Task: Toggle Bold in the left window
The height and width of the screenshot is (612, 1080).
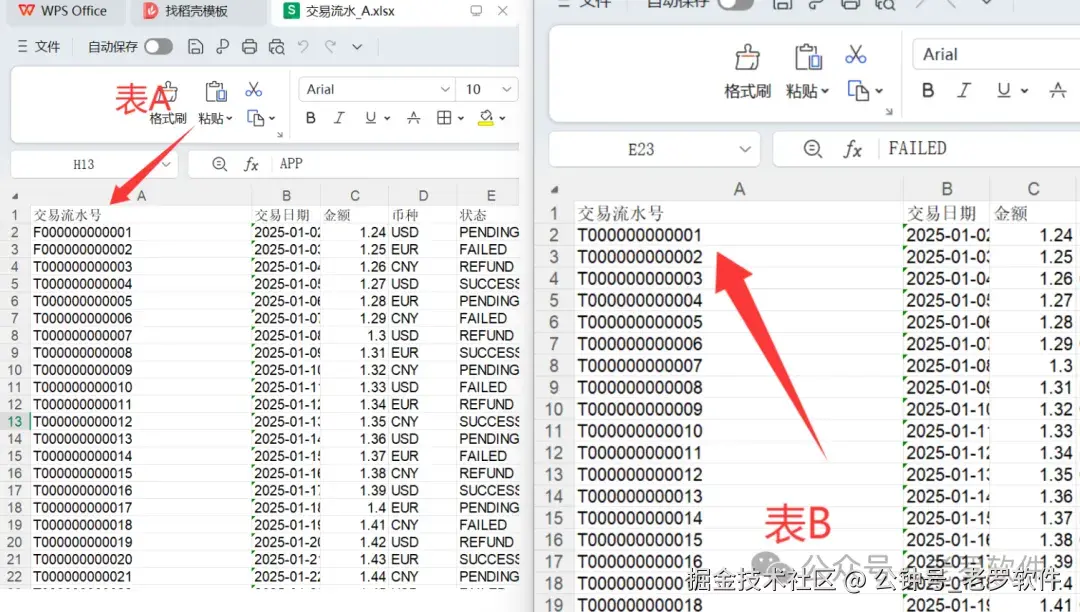Action: [x=311, y=118]
